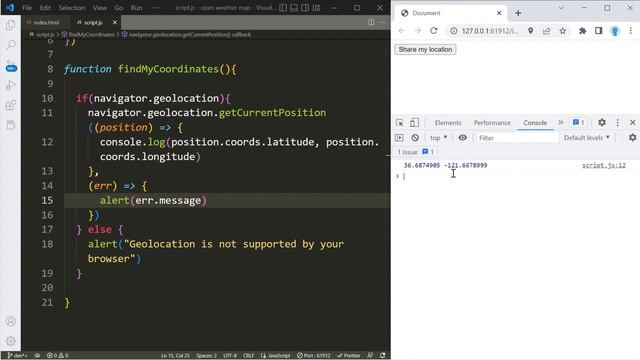Toggle the VS Code bottom panel layout icon

click(x=294, y=8)
